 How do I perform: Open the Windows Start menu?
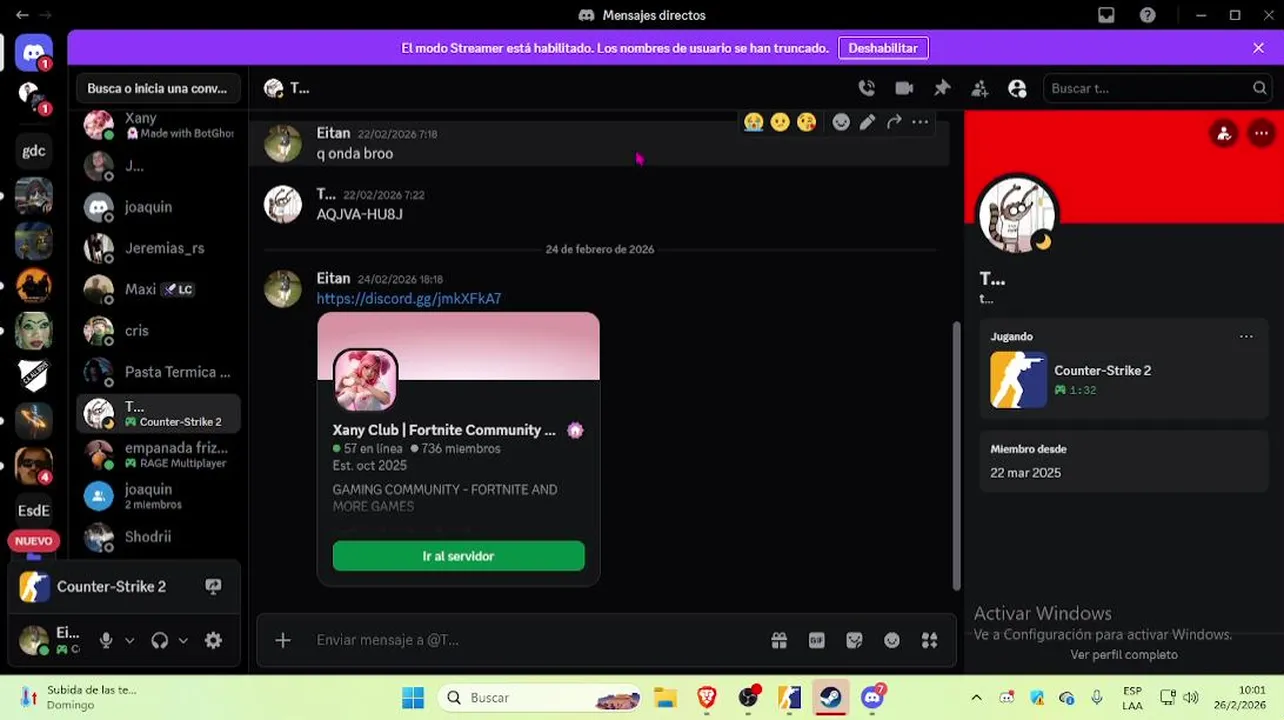(413, 697)
